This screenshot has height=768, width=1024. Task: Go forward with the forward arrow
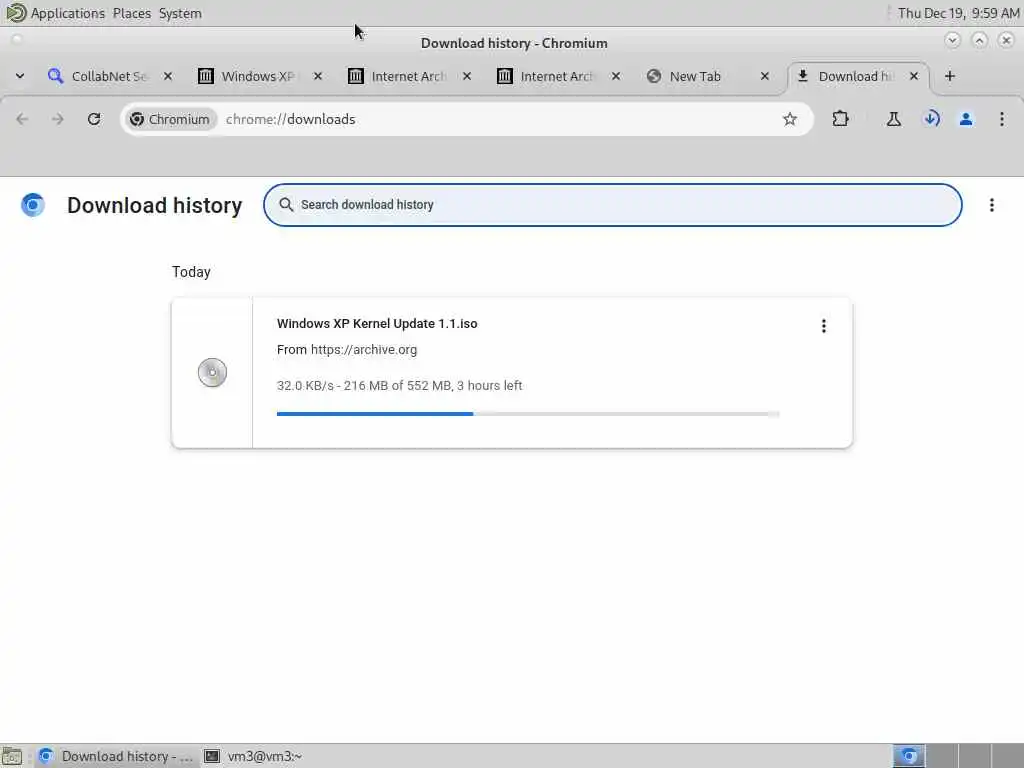pos(57,119)
